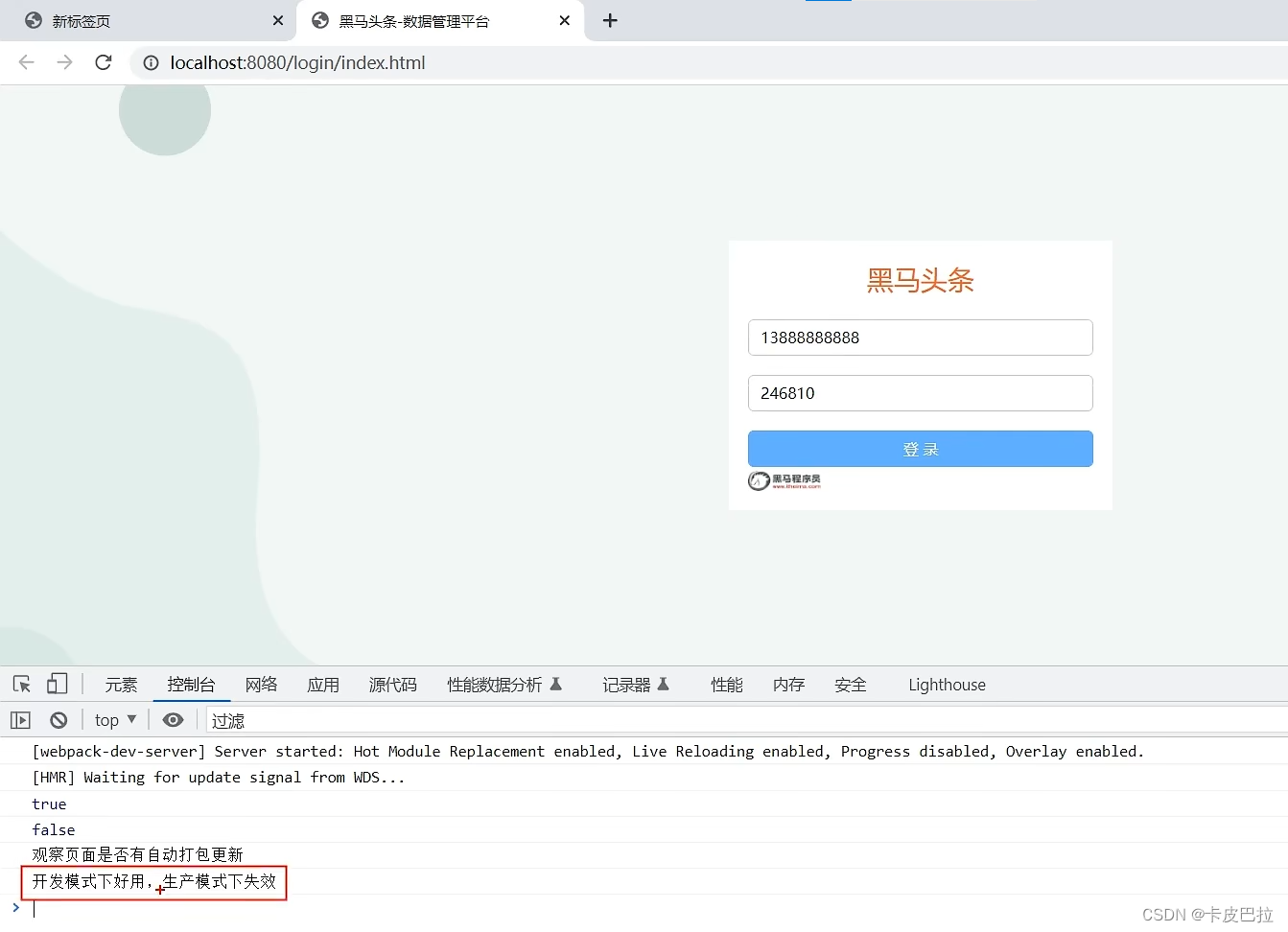Screen dimensions: 1288x932
Task: Show the console sidebar icon
Action: point(21,720)
